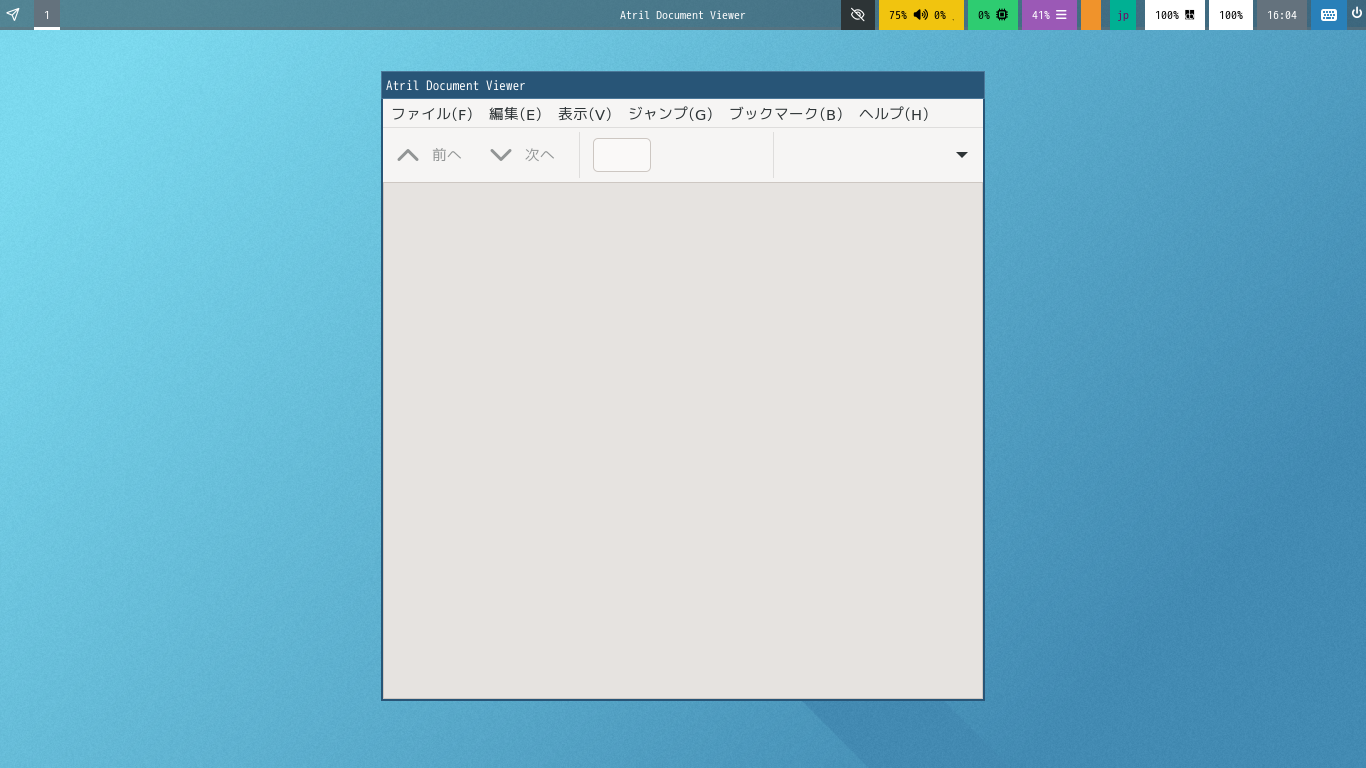Click the 16:04 clock
This screenshot has height=768, width=1366.
click(x=1282, y=15)
